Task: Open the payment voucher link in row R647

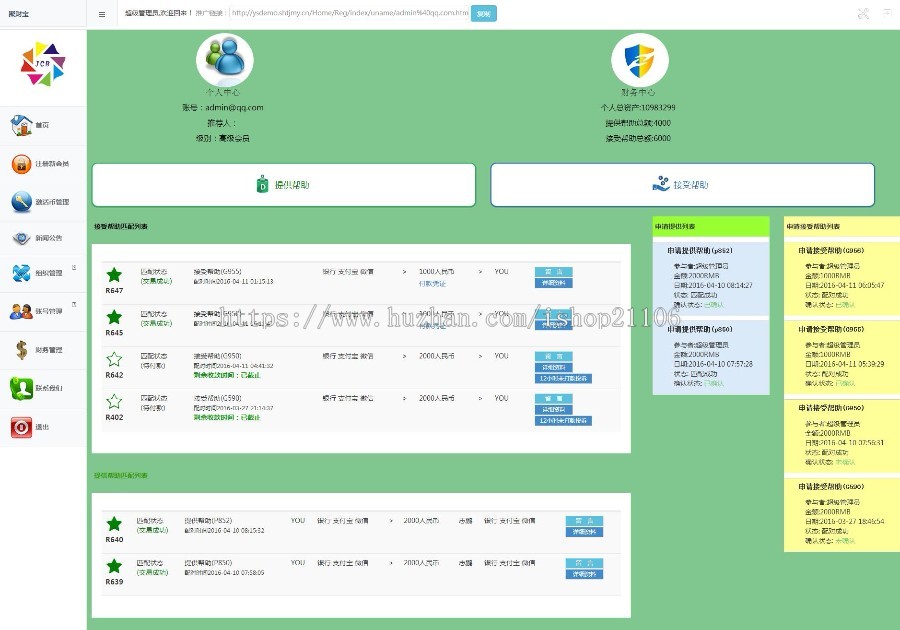Action: (432, 283)
